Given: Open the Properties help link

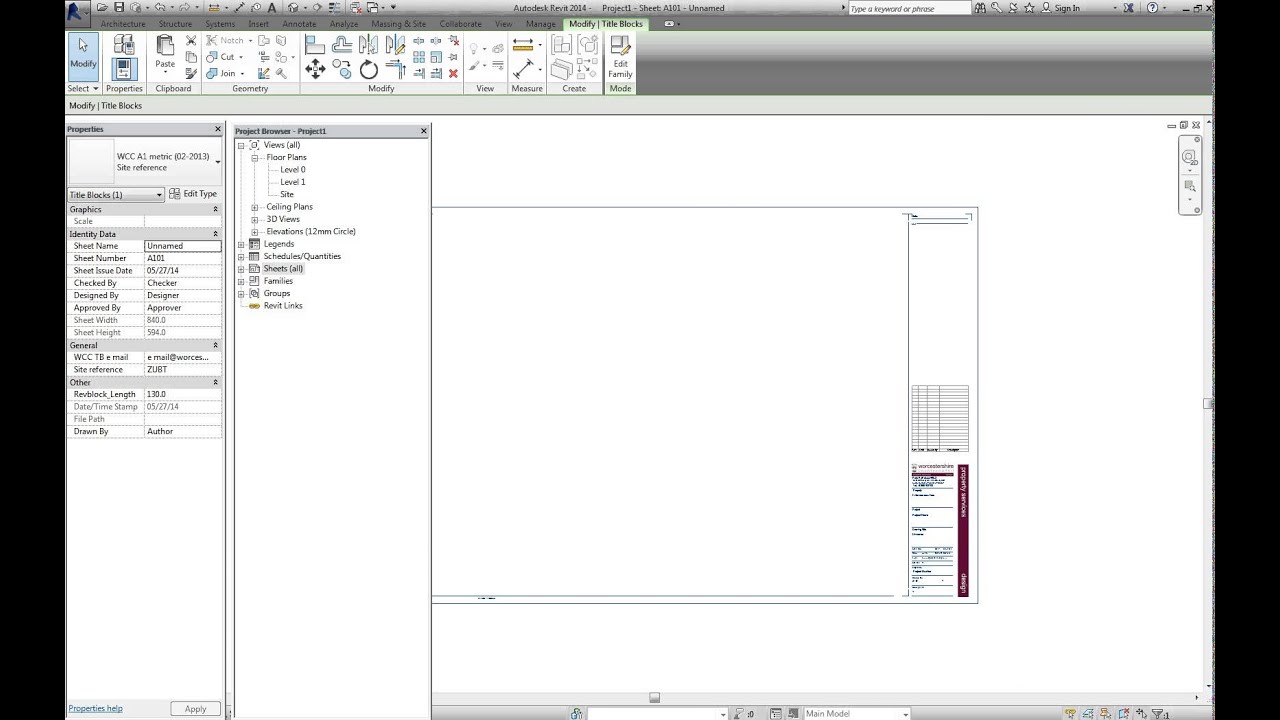Looking at the screenshot, I should tap(95, 709).
